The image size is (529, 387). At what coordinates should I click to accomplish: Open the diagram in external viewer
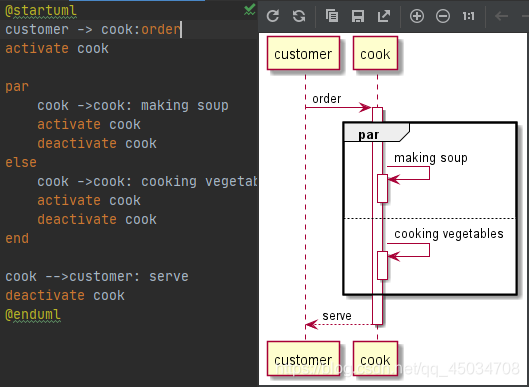tap(384, 16)
